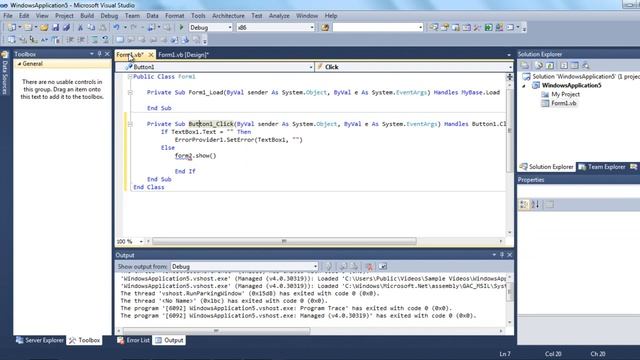Open the Tools menu
The width and height of the screenshot is (640, 360).
pos(198,16)
